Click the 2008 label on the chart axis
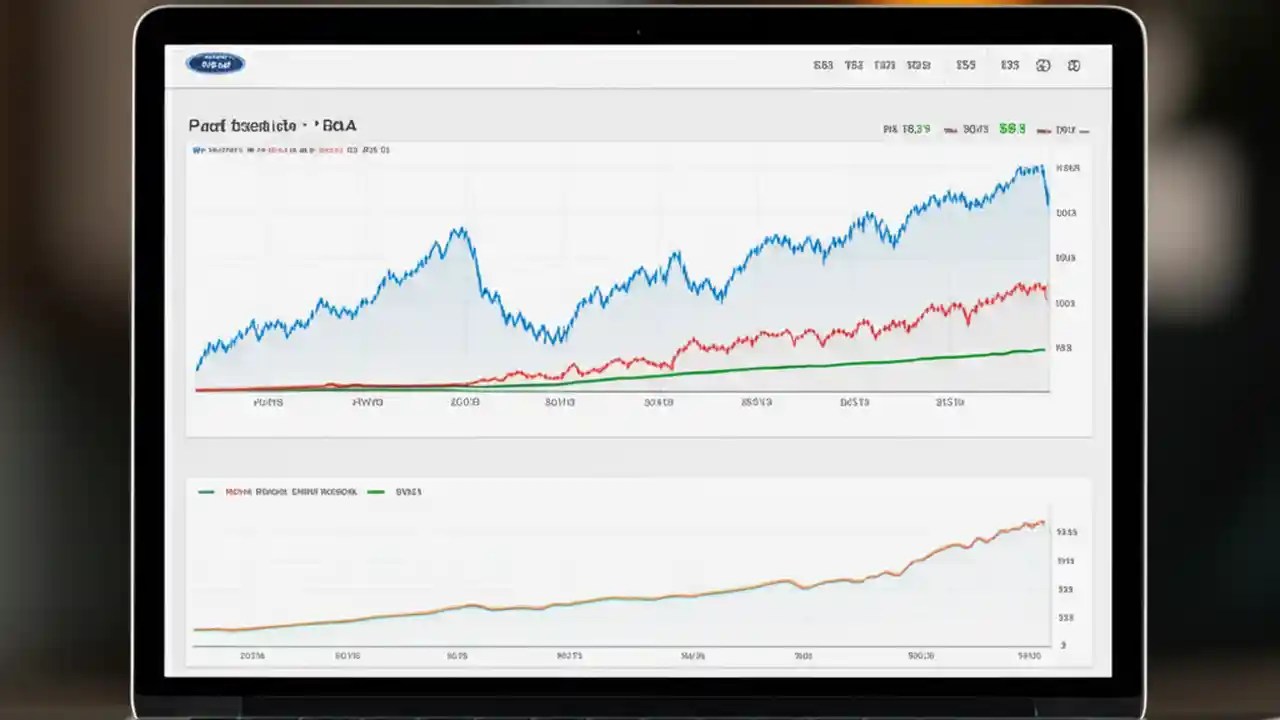Viewport: 1280px width, 720px height. pos(466,402)
